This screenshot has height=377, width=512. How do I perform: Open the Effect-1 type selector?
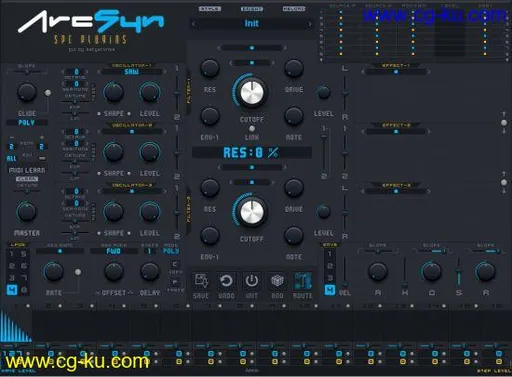(x=396, y=72)
